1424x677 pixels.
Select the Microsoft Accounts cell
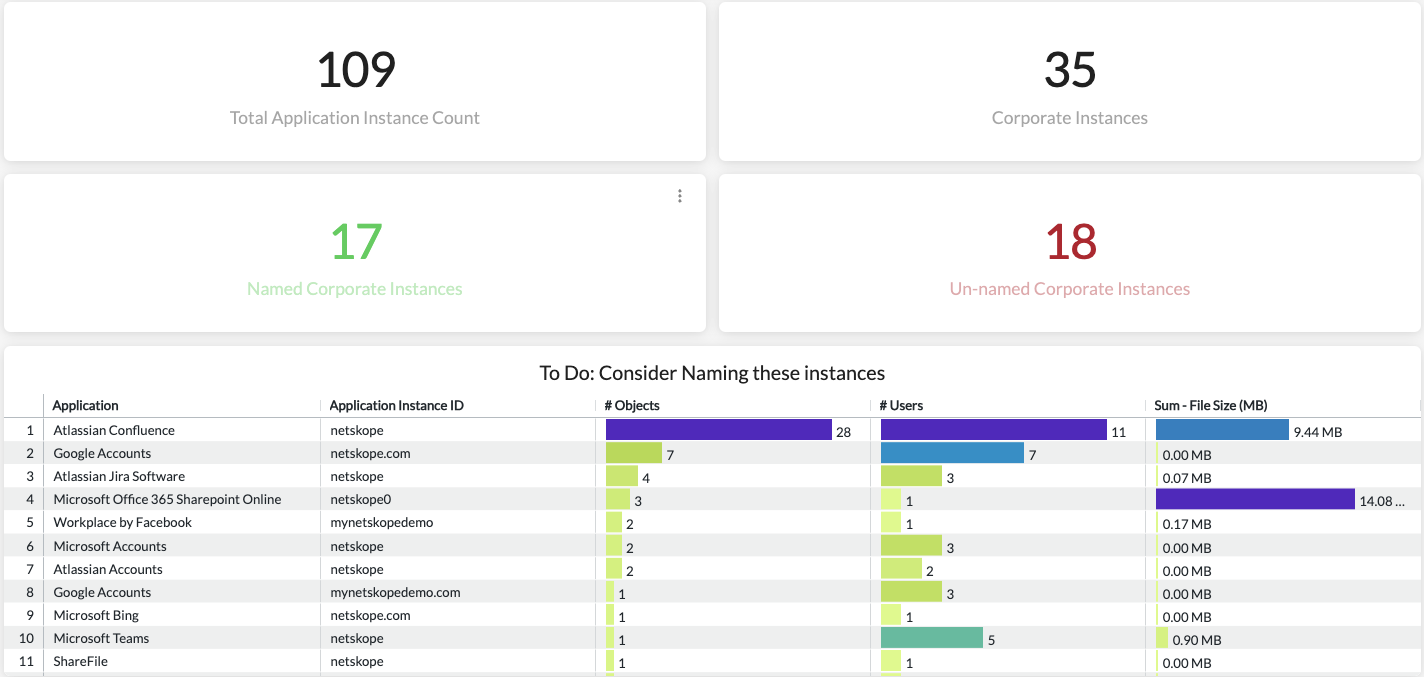110,546
